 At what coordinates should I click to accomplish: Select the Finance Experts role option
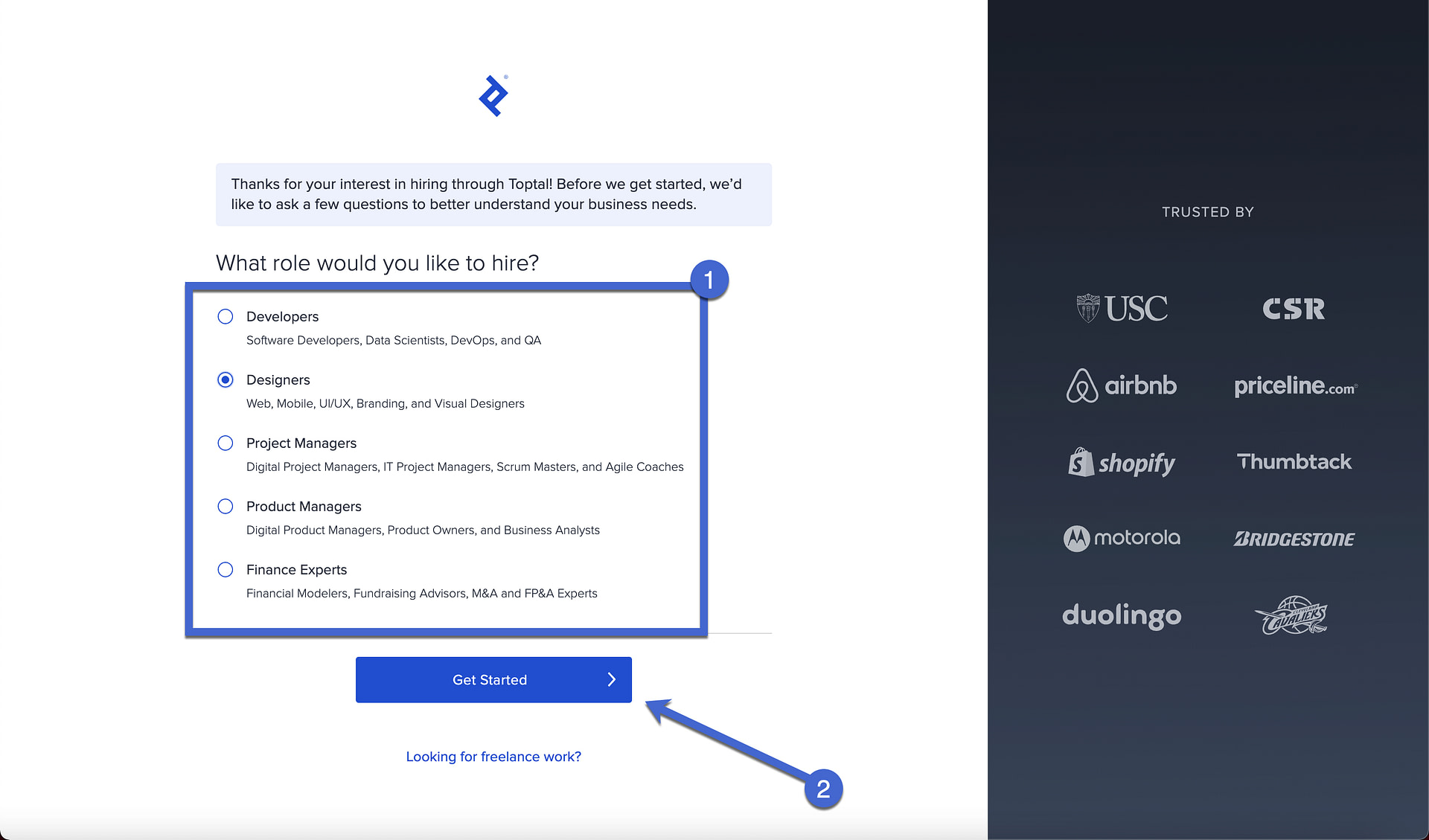pyautogui.click(x=226, y=569)
